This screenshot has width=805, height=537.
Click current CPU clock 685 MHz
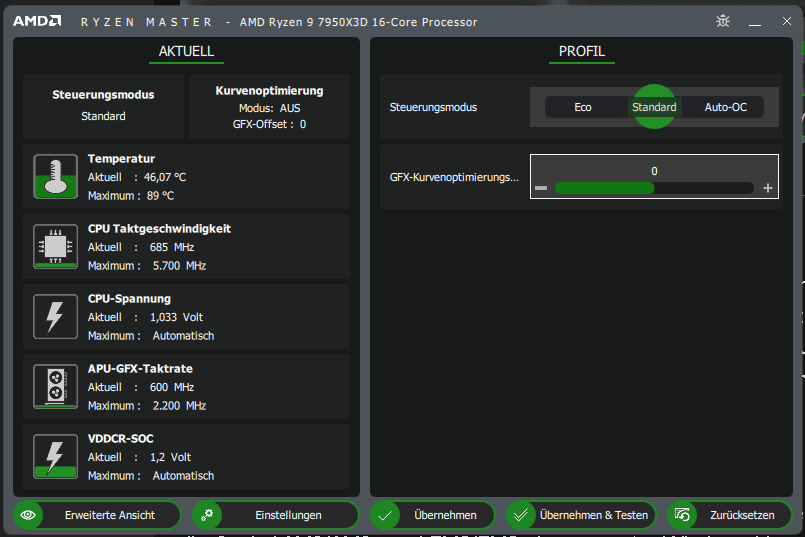(x=172, y=247)
